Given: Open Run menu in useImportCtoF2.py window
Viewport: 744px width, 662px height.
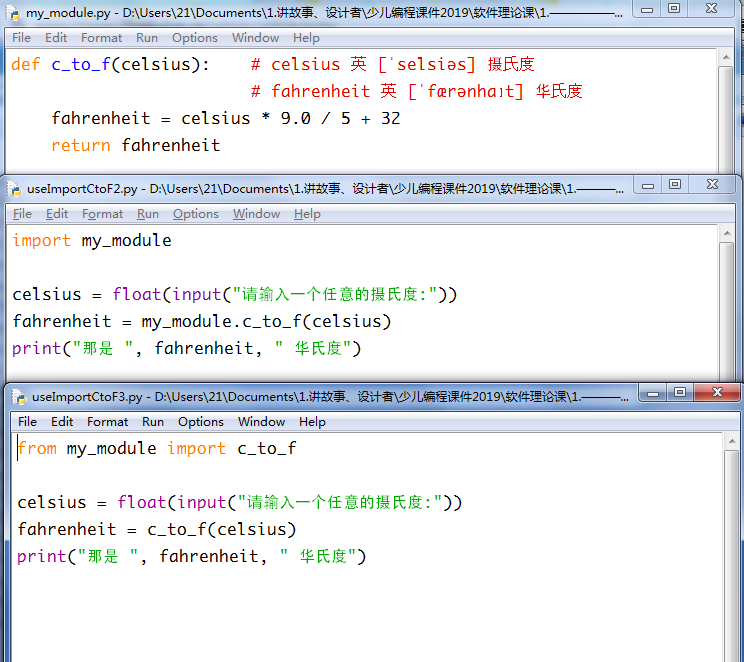Looking at the screenshot, I should (x=148, y=214).
